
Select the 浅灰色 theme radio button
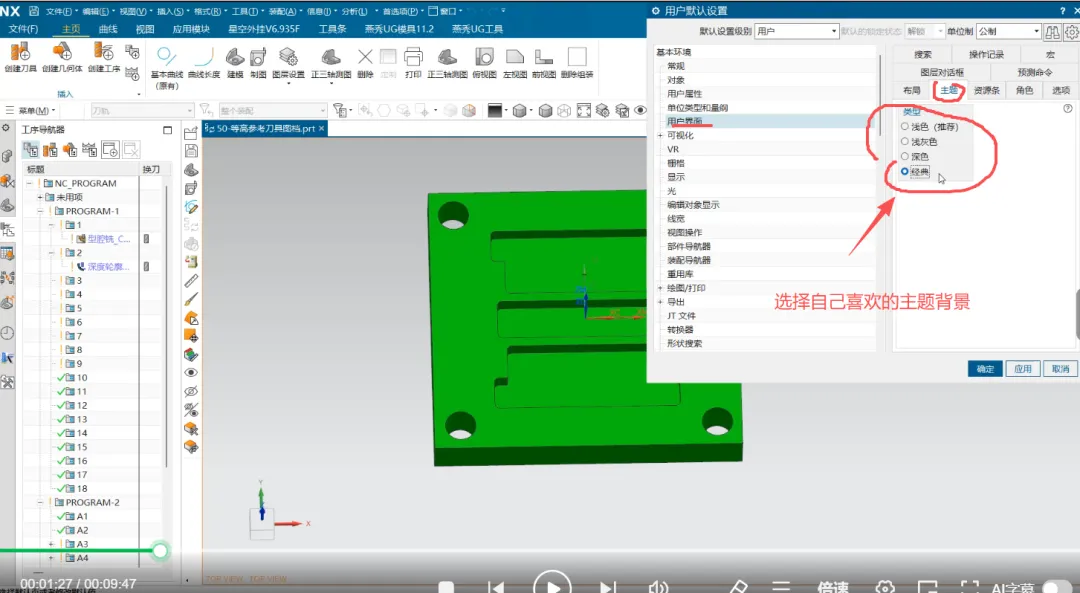tap(904, 141)
